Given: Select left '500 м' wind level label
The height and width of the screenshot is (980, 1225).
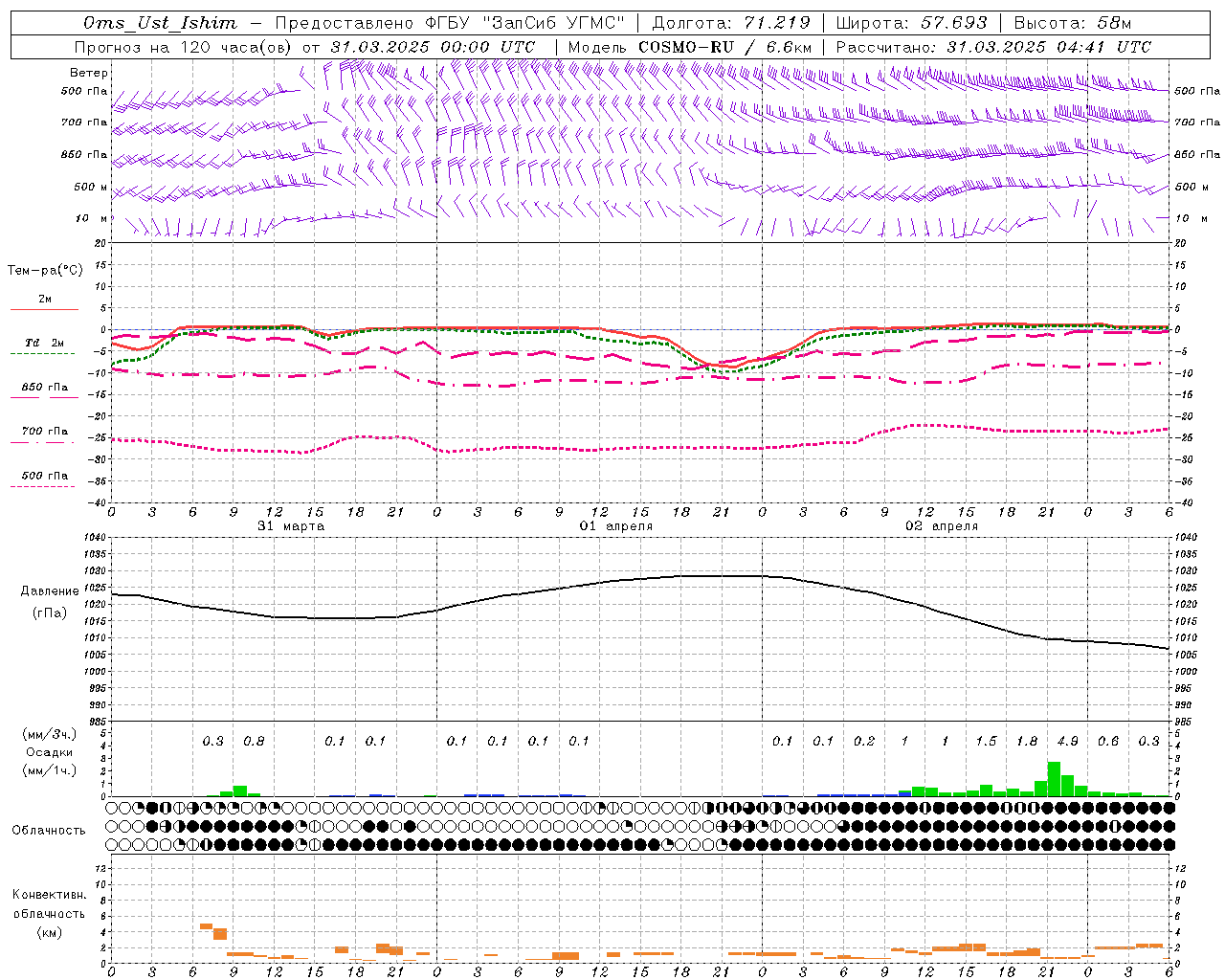Looking at the screenshot, I should (x=92, y=187).
